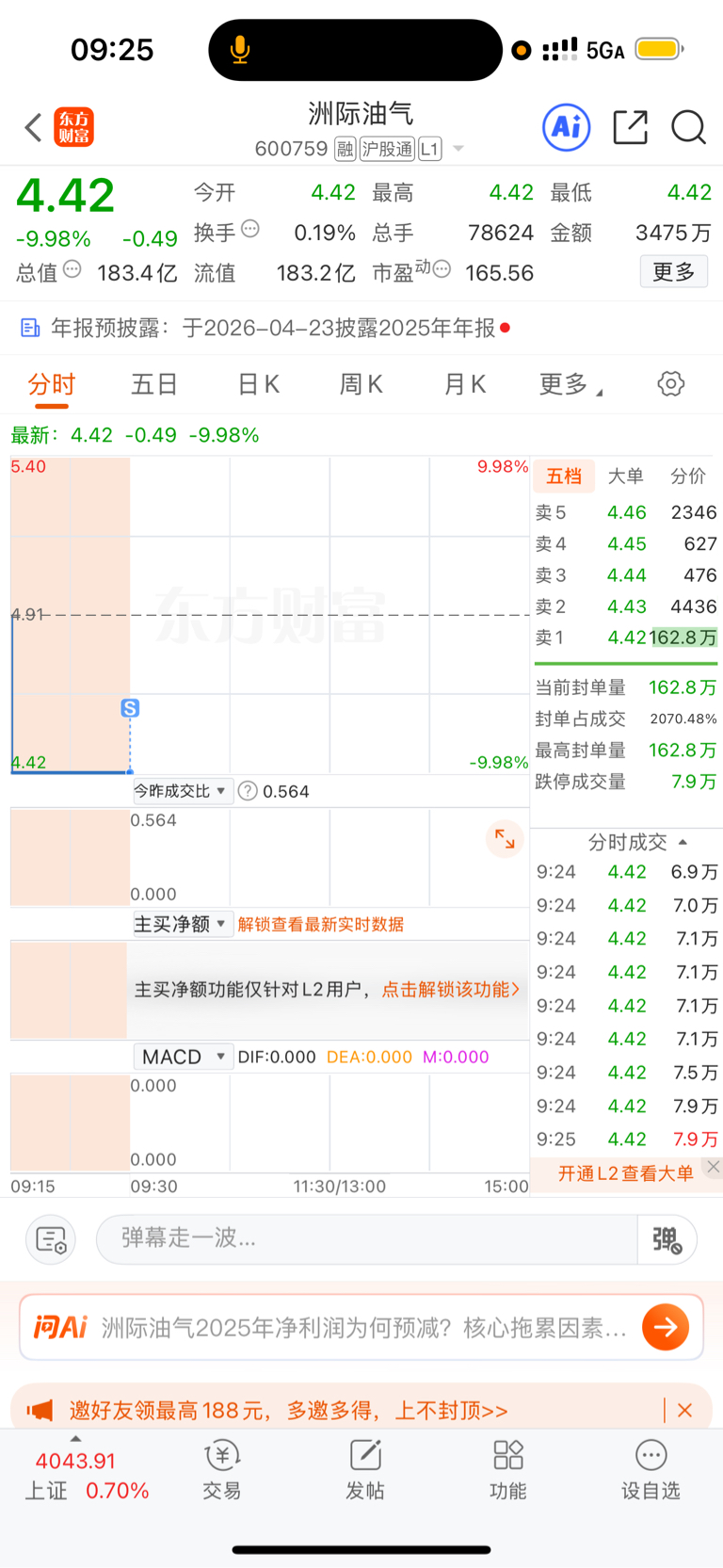Screen dimensions: 723x1568
Task: Switch to the 月K tab
Action: pos(465,384)
